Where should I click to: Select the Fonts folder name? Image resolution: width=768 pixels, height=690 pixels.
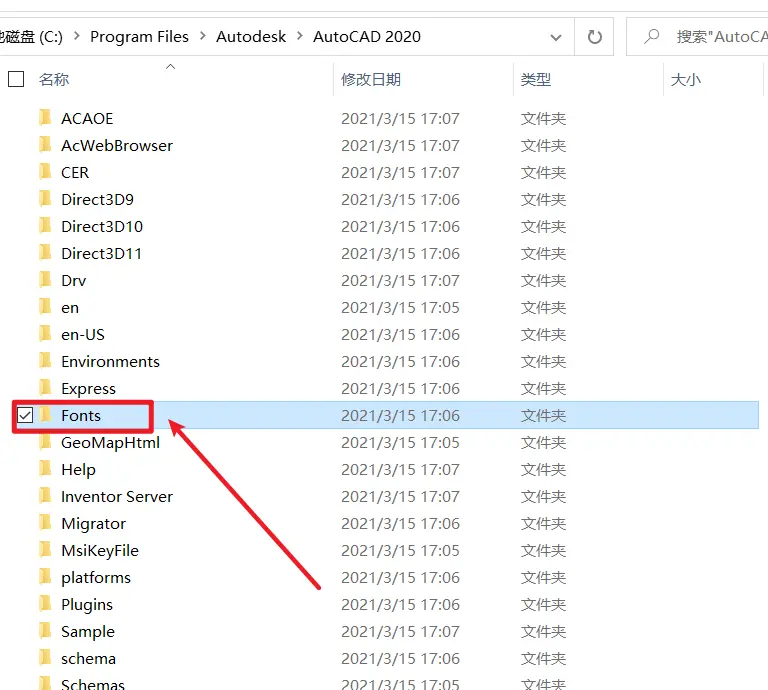click(81, 416)
